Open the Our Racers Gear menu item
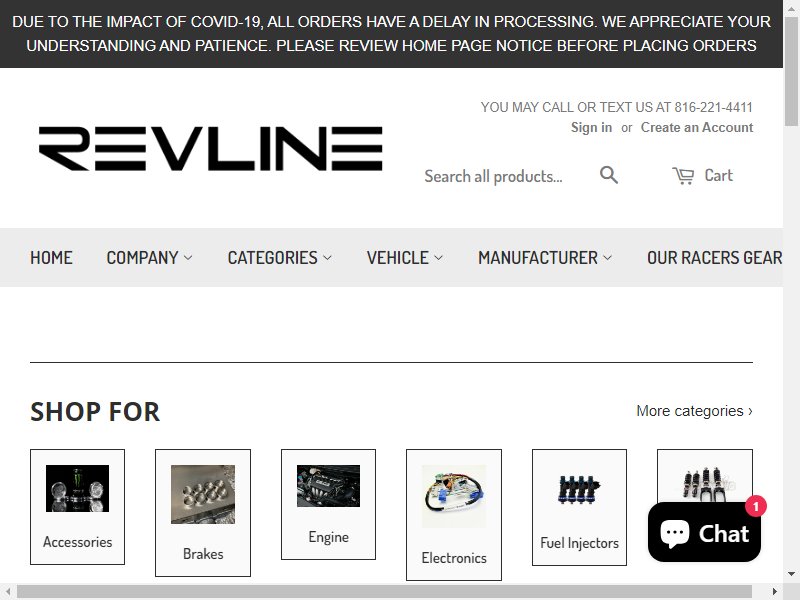The height and width of the screenshot is (600, 800). (714, 258)
